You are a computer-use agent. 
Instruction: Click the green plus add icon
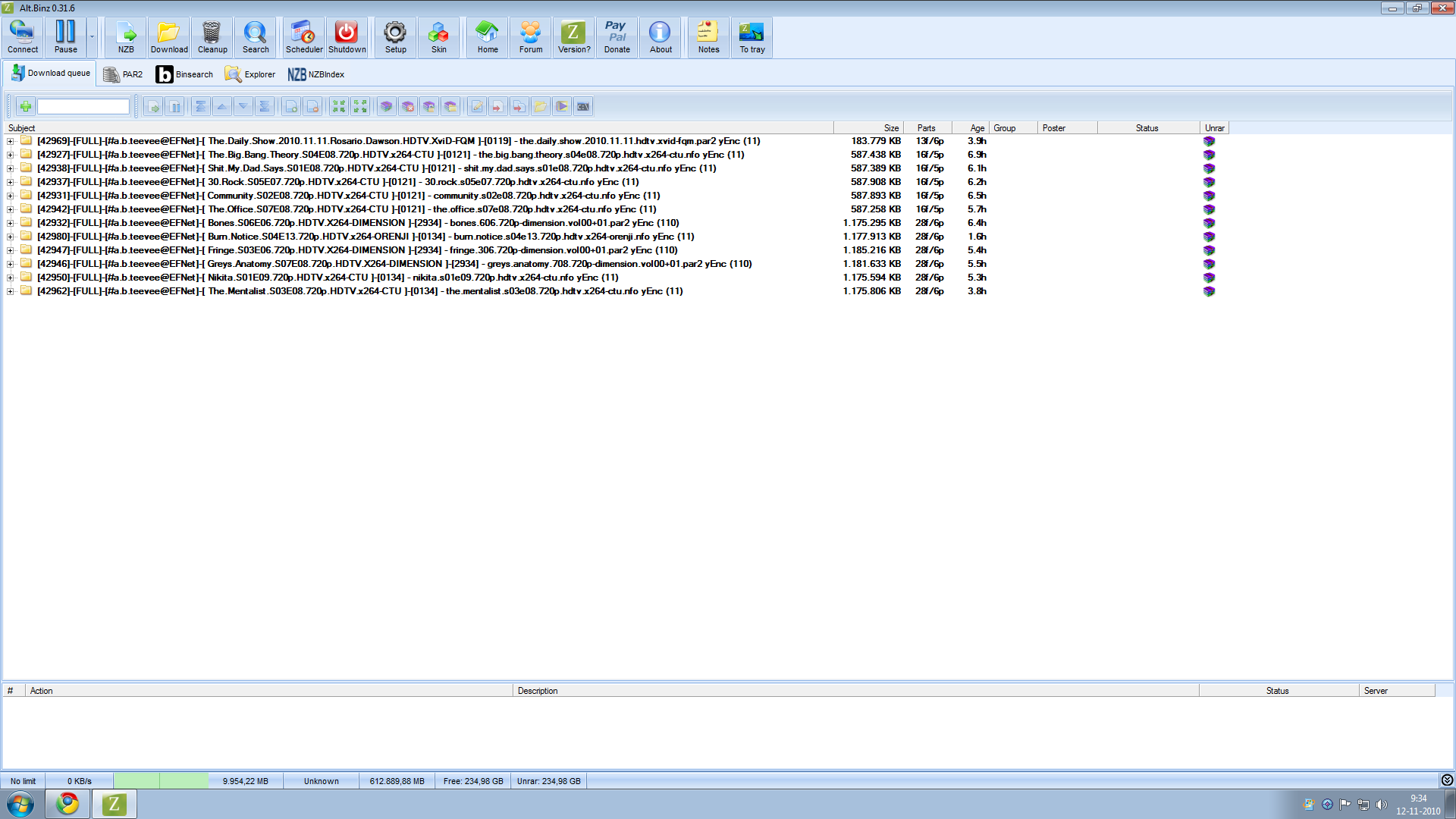pyautogui.click(x=26, y=107)
